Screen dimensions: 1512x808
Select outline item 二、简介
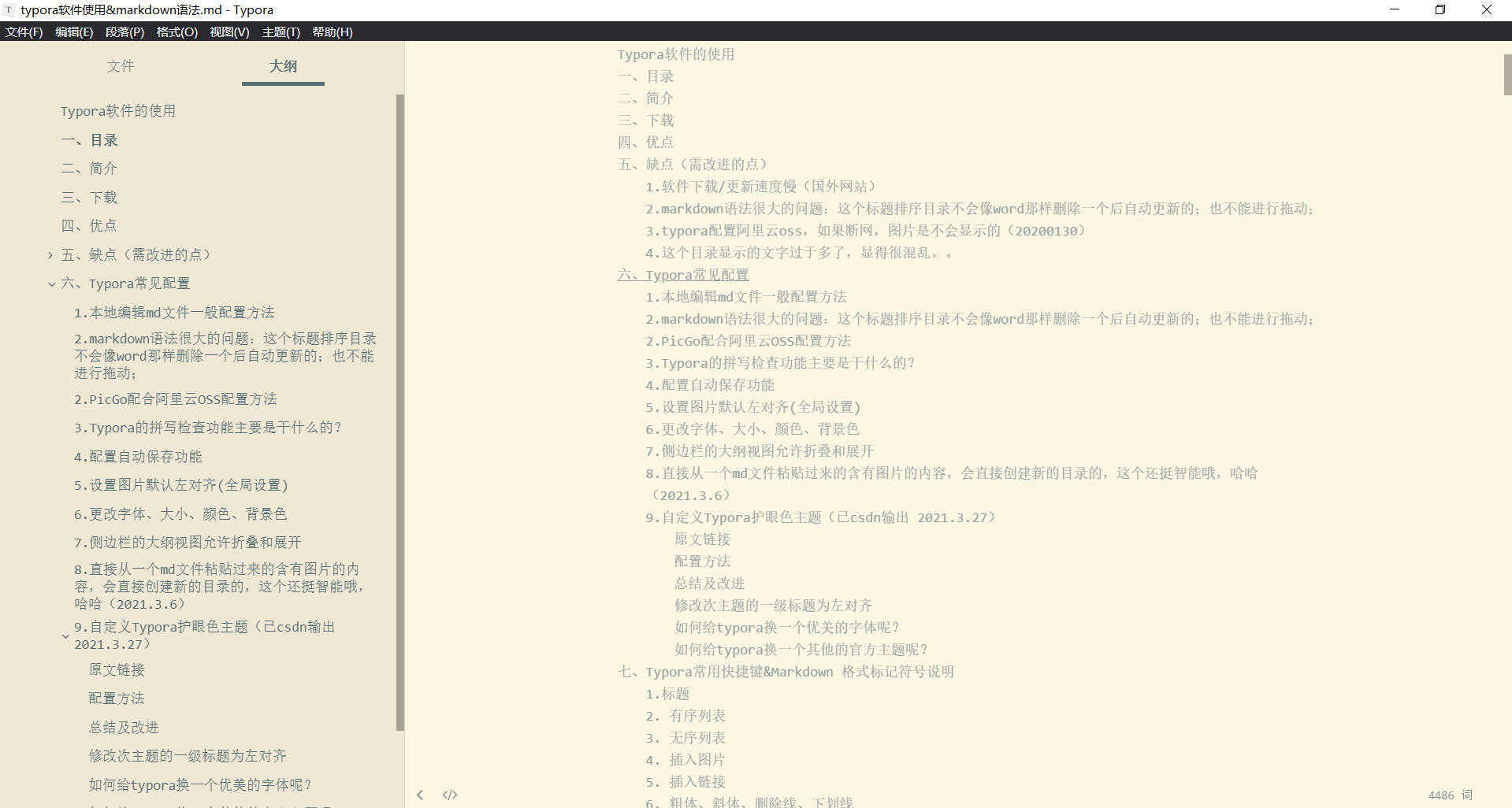tap(89, 169)
